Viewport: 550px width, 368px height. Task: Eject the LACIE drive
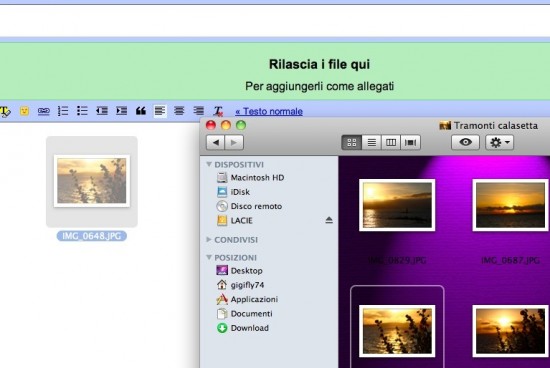click(329, 220)
